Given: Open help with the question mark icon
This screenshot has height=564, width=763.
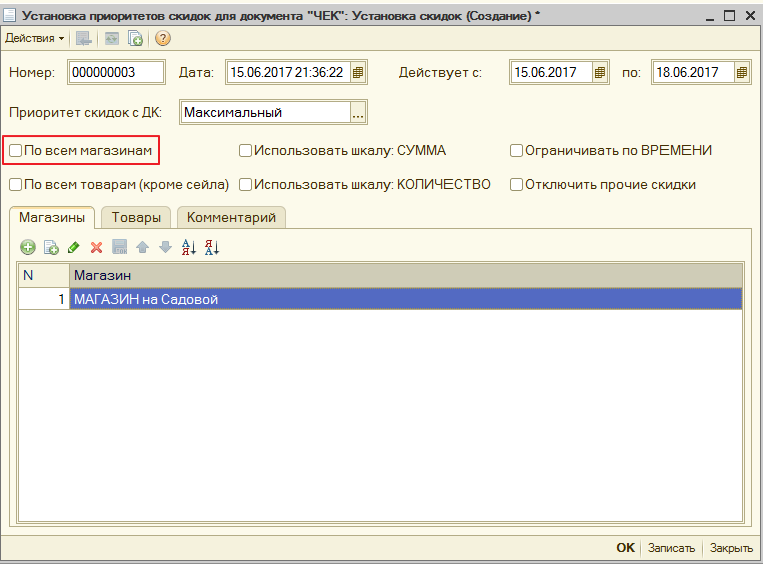Looking at the screenshot, I should click(163, 38).
